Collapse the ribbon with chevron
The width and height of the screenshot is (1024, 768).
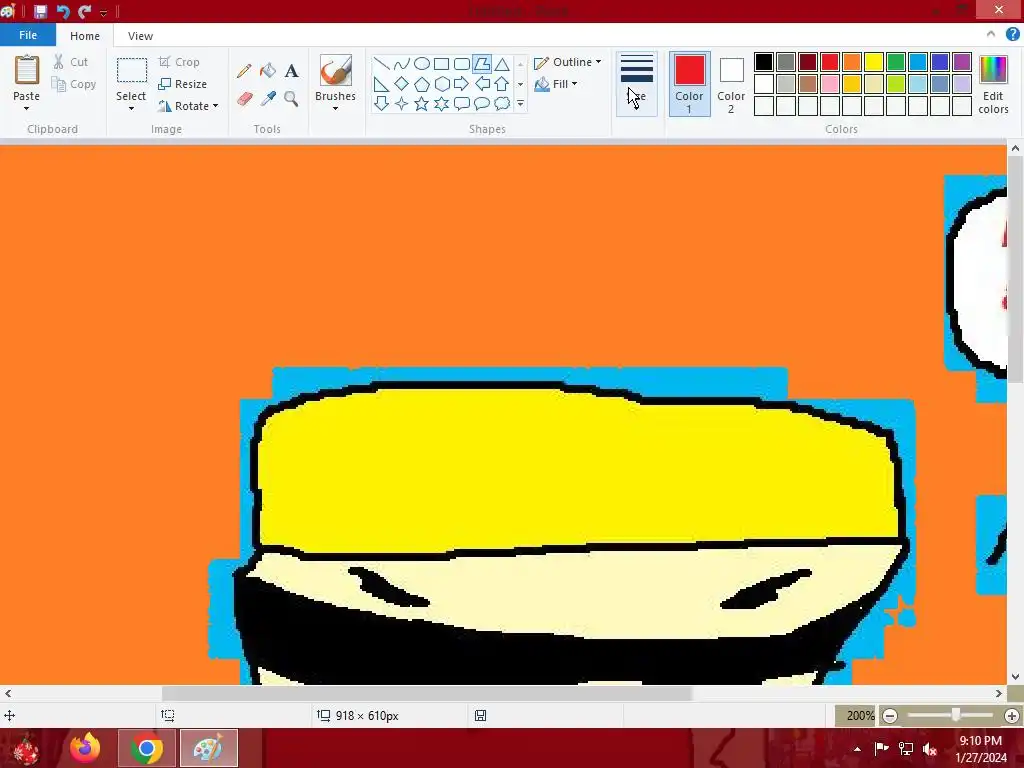click(x=991, y=34)
